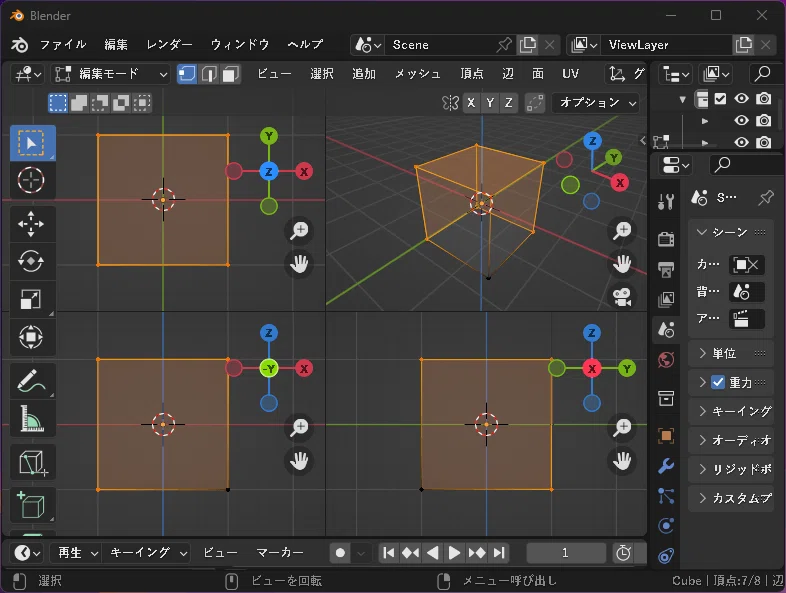
Task: Toggle X axis mirror button
Action: coord(471,103)
